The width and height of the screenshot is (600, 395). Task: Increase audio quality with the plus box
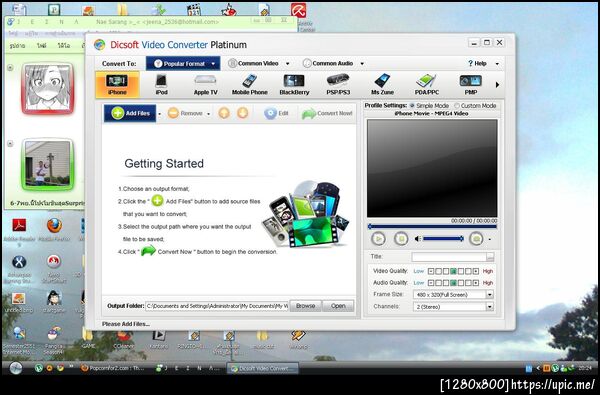click(476, 283)
